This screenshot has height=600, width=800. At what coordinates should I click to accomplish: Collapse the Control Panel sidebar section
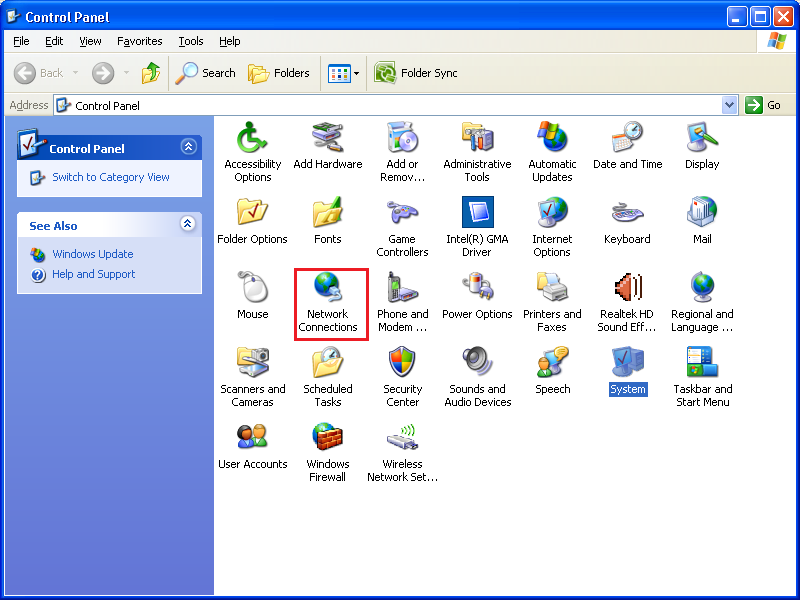188,147
